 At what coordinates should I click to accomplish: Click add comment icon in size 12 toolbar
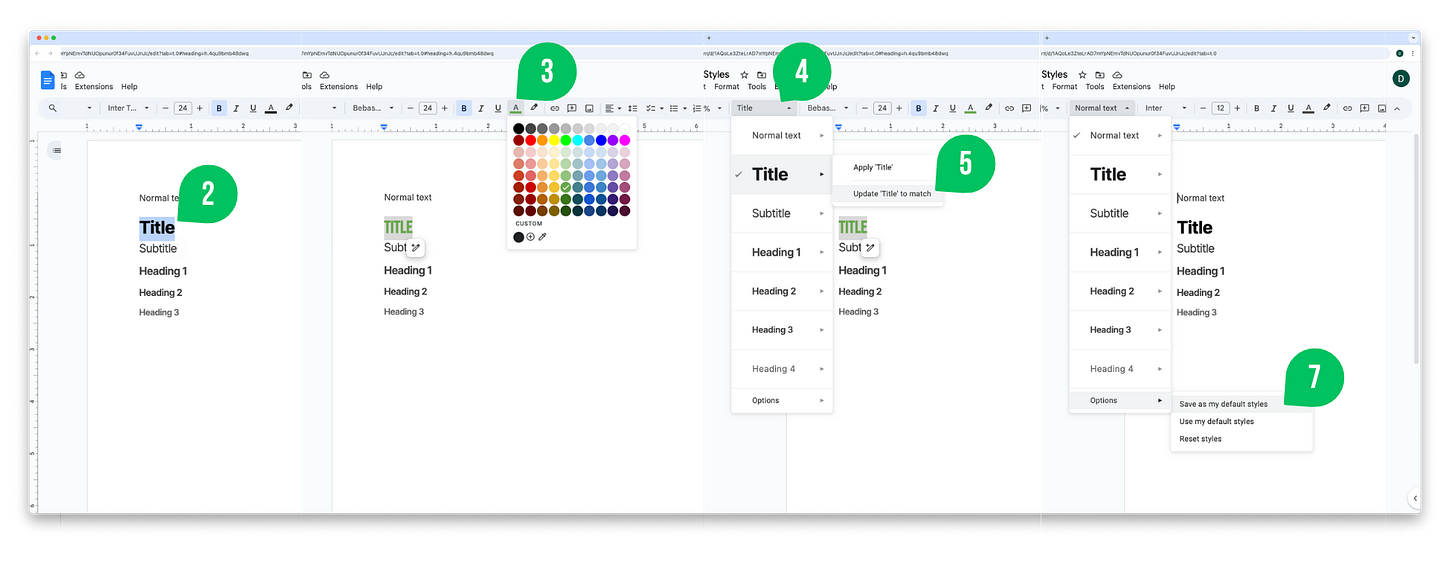[x=1365, y=108]
